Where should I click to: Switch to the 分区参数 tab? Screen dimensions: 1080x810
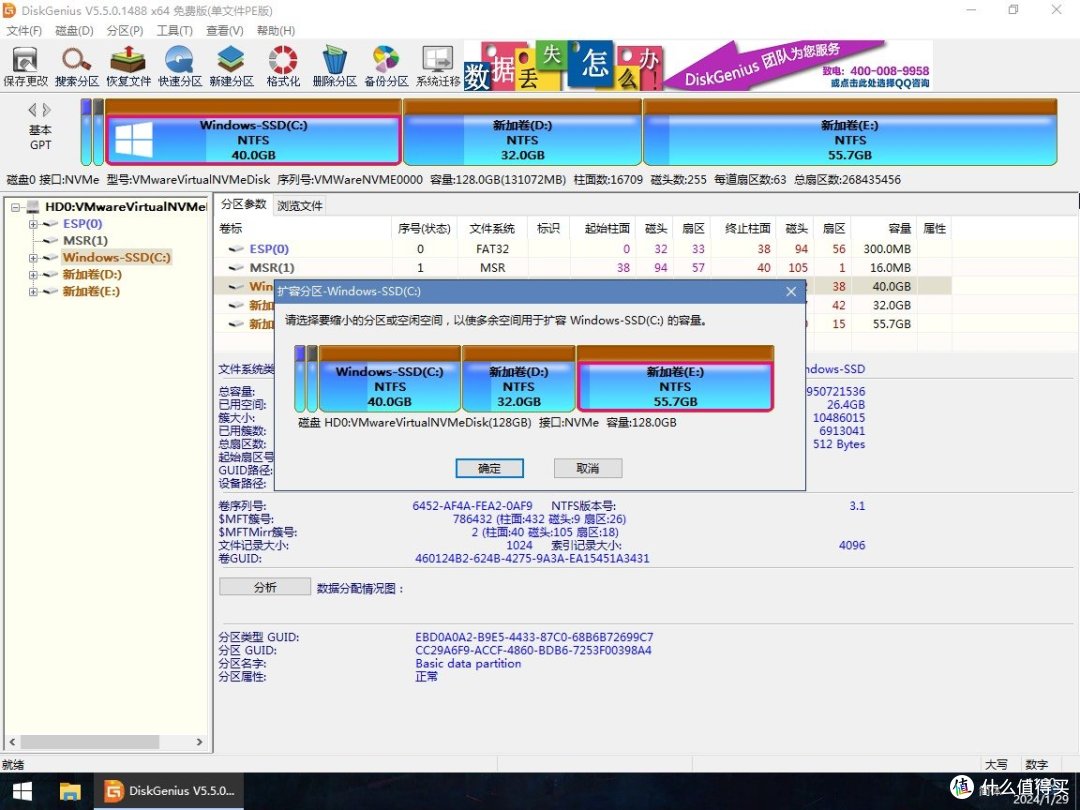243,205
